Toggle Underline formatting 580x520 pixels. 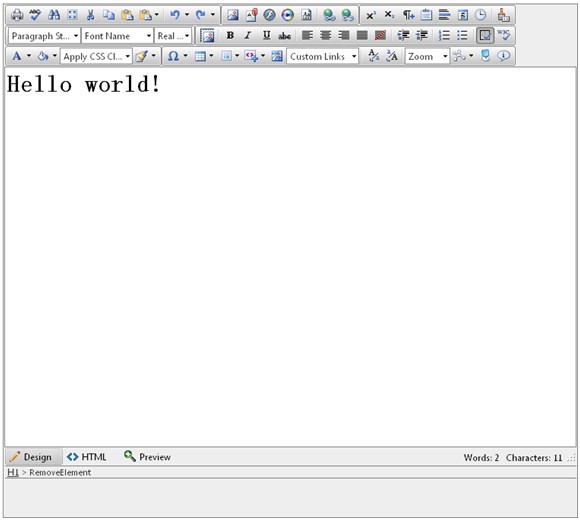[266, 36]
